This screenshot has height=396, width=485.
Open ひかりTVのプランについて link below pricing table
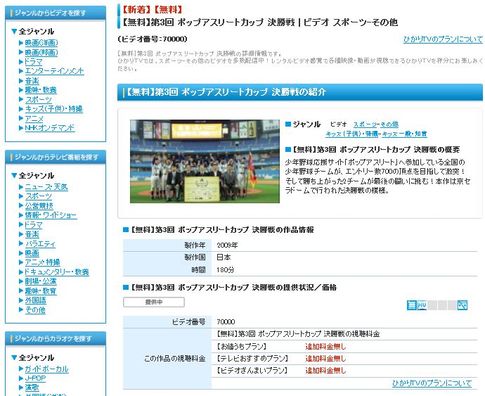(432, 383)
